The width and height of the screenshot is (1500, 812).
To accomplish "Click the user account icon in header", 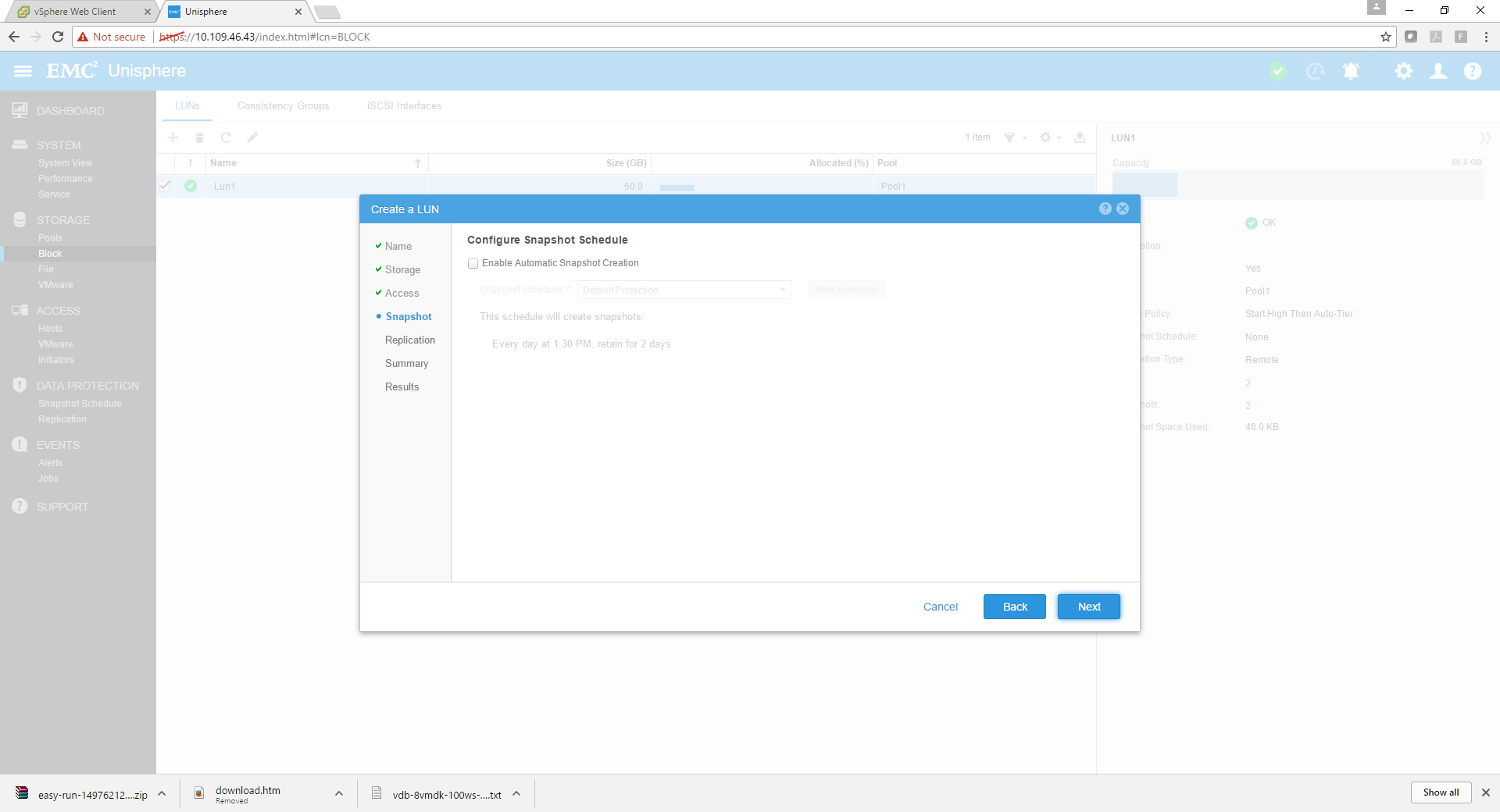I will (1438, 71).
